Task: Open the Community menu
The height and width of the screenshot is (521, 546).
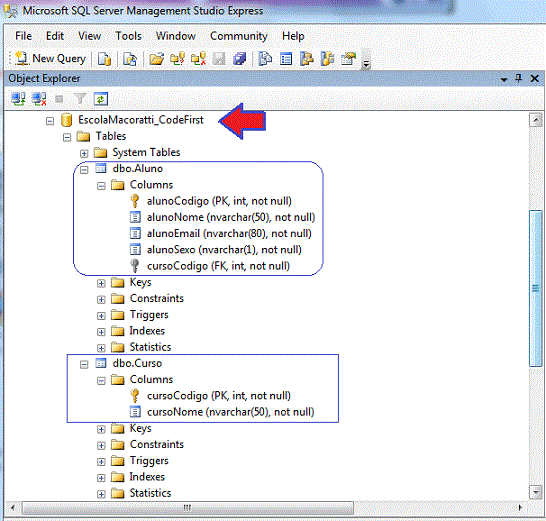Action: (239, 36)
